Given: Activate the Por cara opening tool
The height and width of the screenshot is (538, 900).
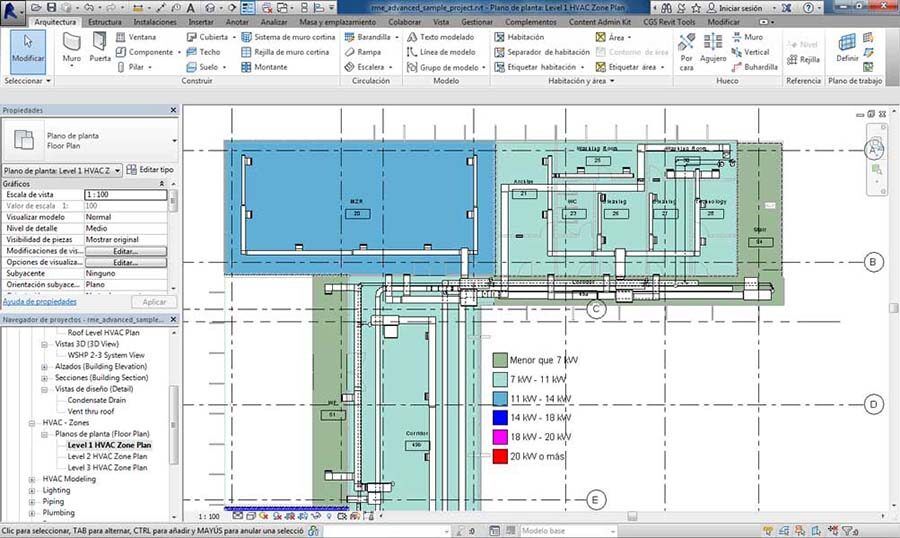Looking at the screenshot, I should [687, 49].
